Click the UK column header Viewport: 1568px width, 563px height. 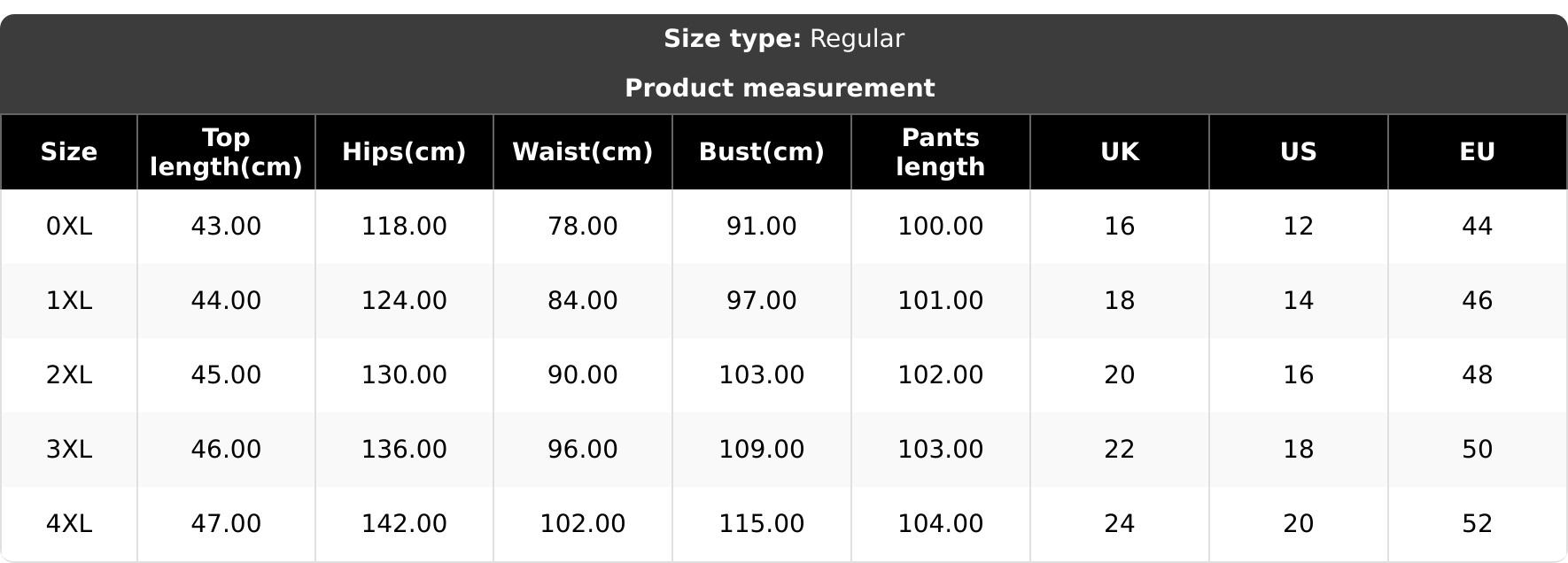click(1120, 152)
